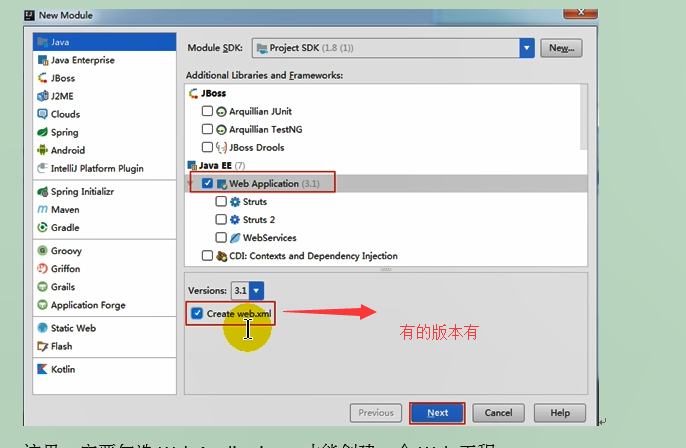Screen dimensions: 686x448
Task: Click the frameworks list vertical scrollbar
Action: pyautogui.click(x=584, y=117)
